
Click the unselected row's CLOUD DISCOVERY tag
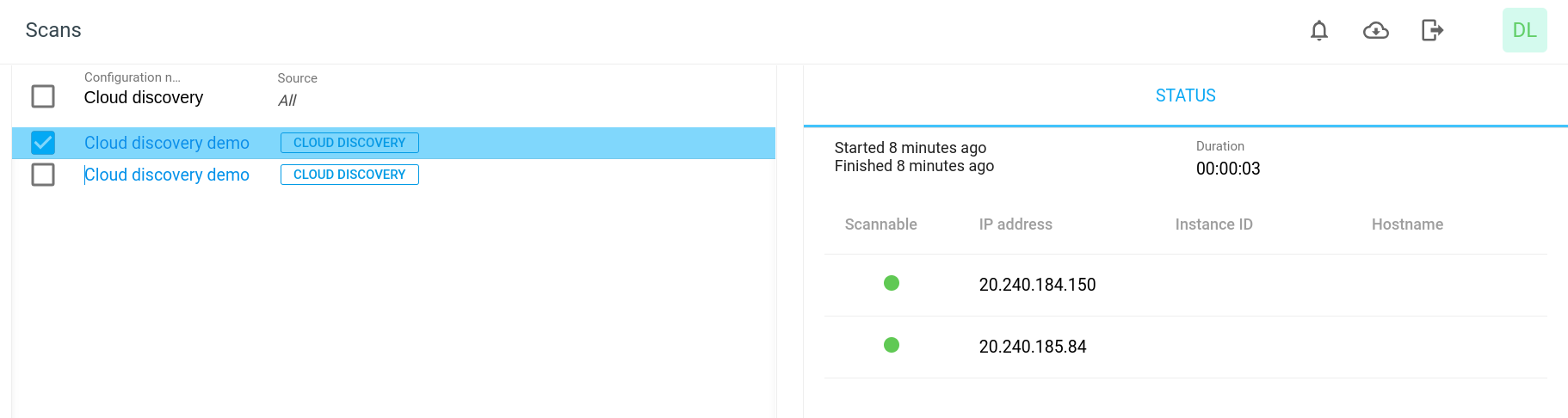[x=349, y=175]
